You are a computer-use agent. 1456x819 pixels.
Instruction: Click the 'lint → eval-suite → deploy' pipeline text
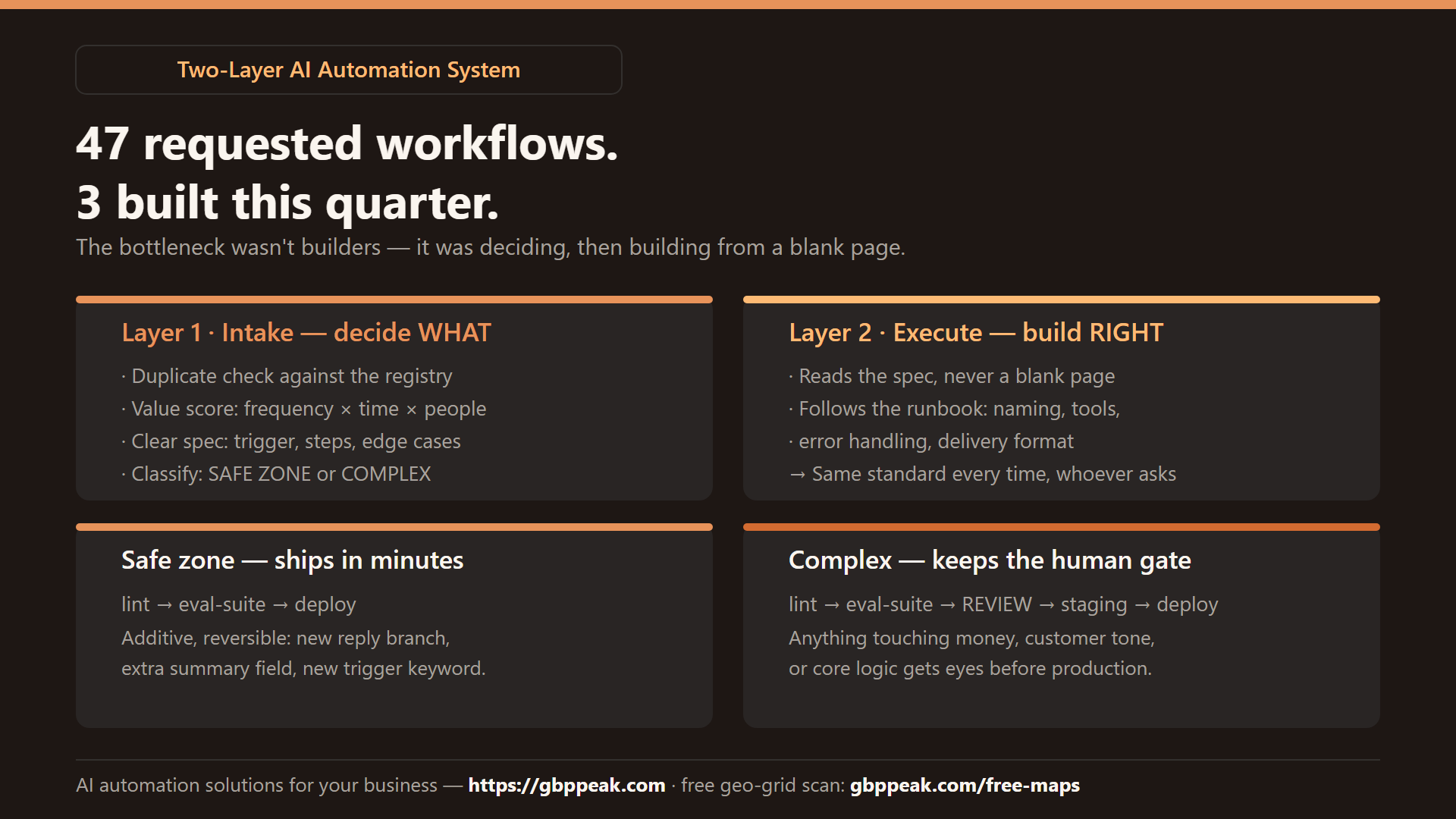tap(239, 604)
